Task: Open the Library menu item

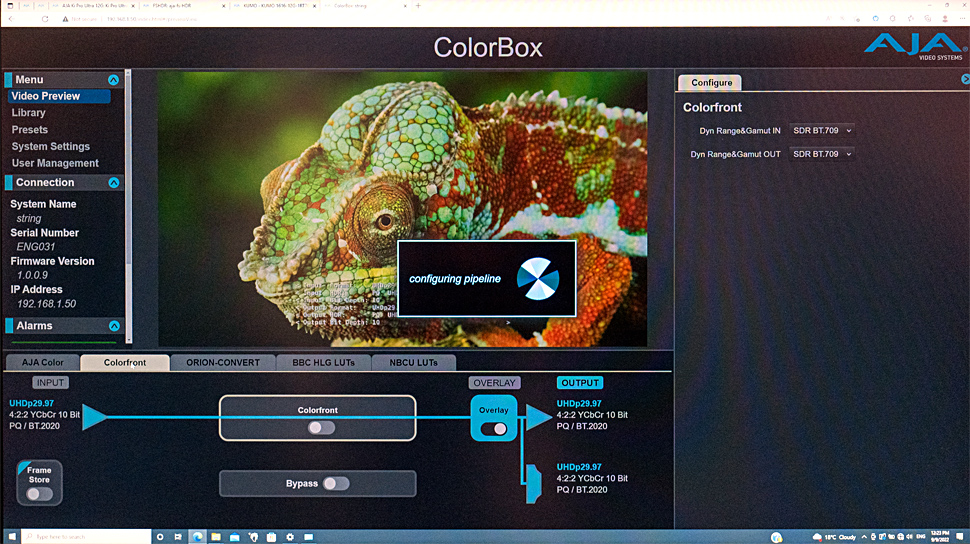Action: point(28,113)
